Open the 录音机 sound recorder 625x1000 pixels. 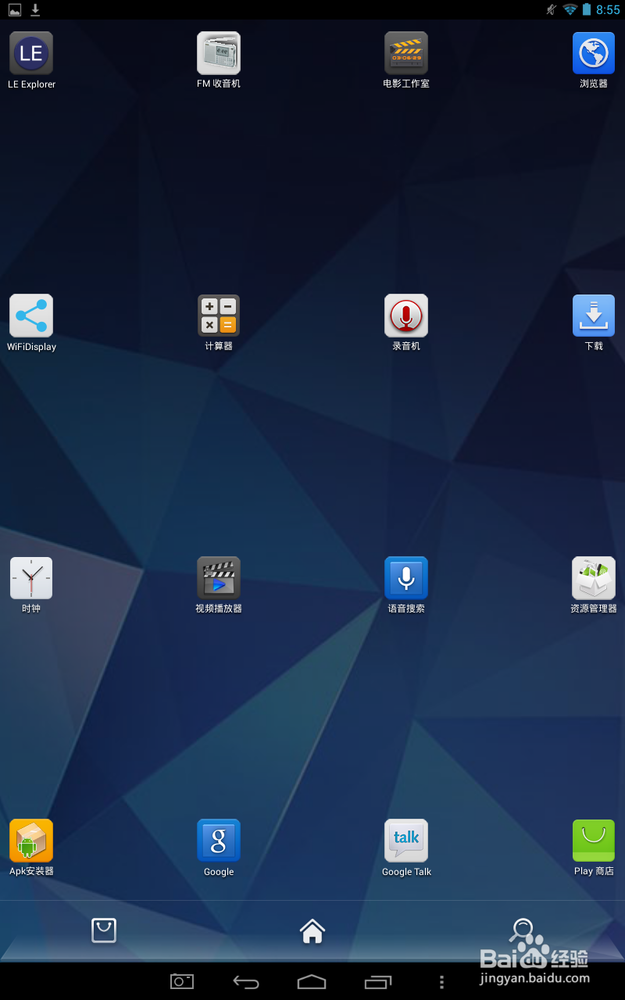pyautogui.click(x=406, y=316)
